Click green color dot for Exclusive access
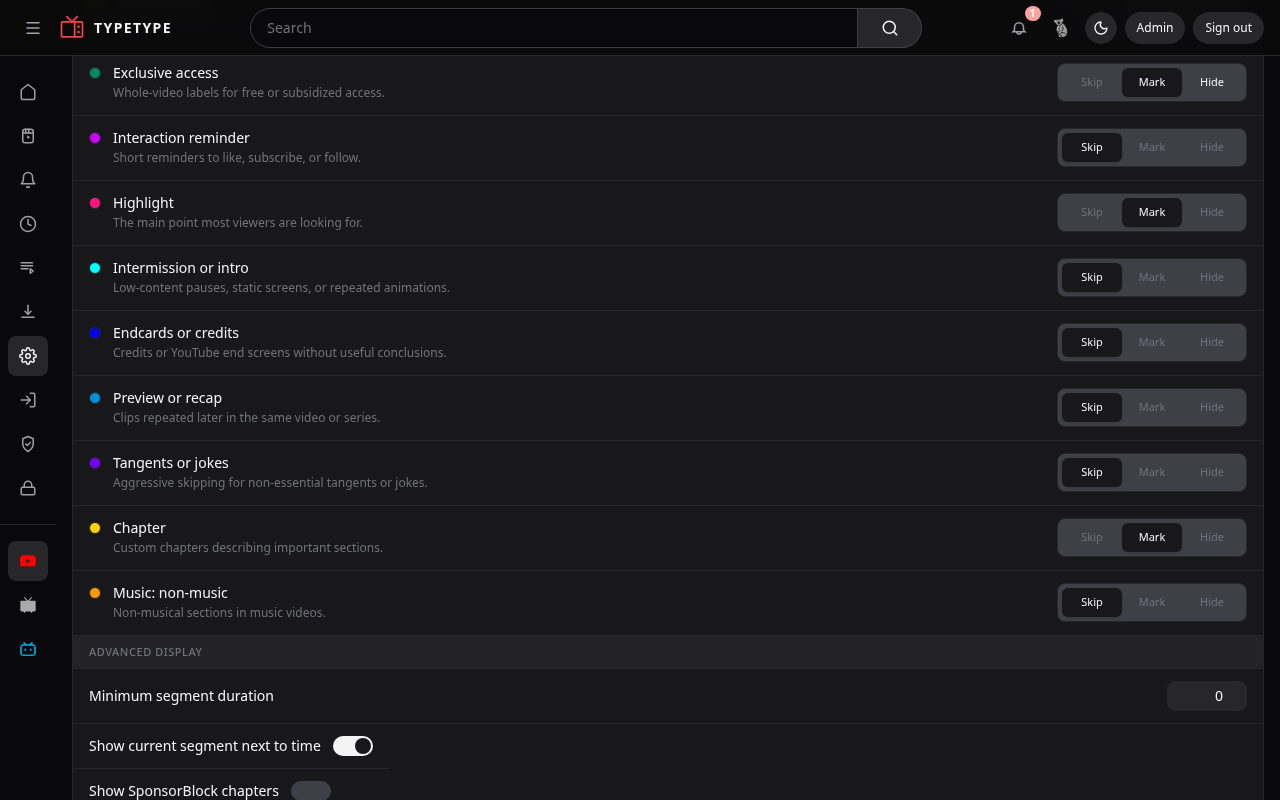Screen dimensions: 1280x800 (95, 73)
